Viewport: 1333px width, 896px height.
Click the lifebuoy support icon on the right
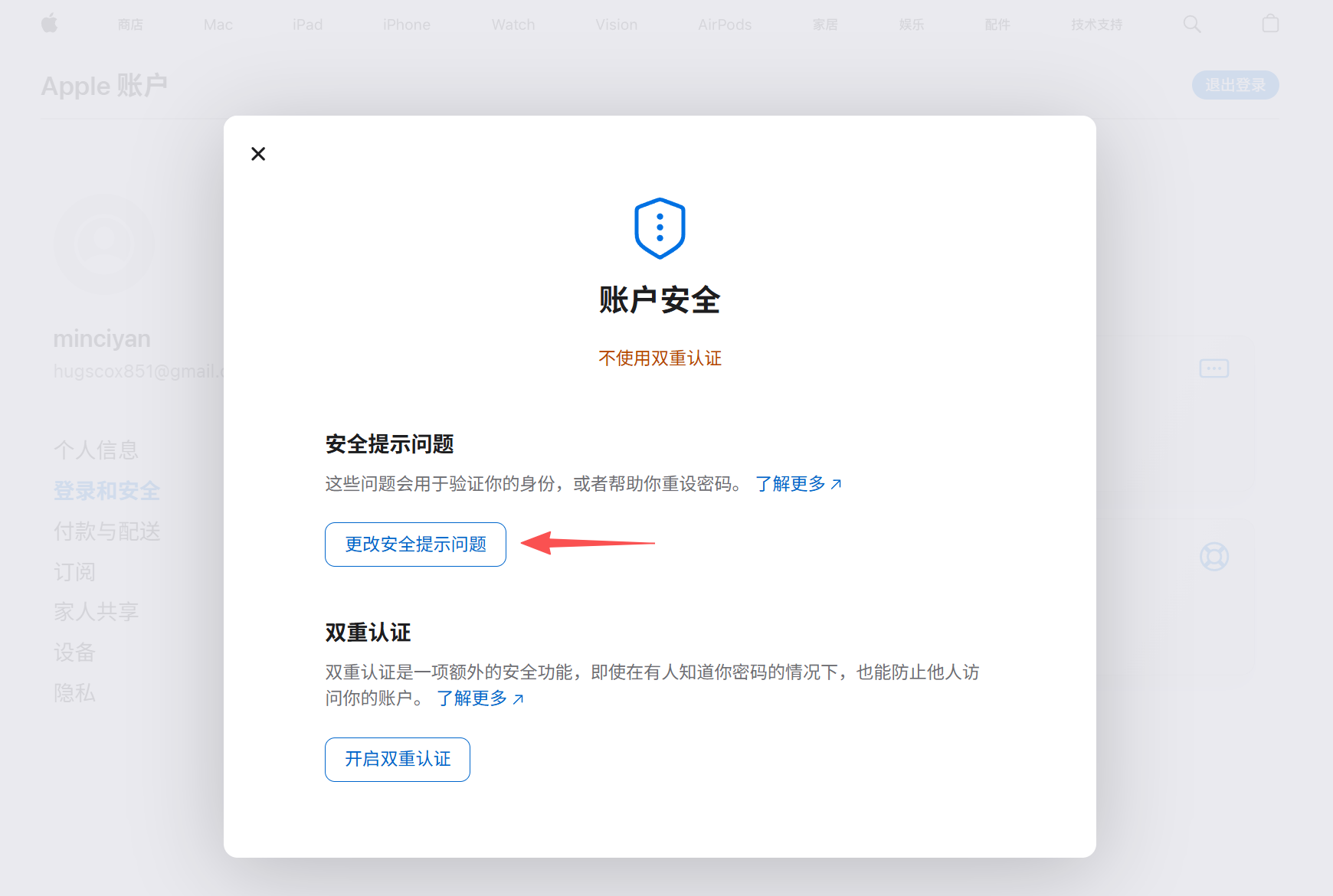(x=1214, y=556)
